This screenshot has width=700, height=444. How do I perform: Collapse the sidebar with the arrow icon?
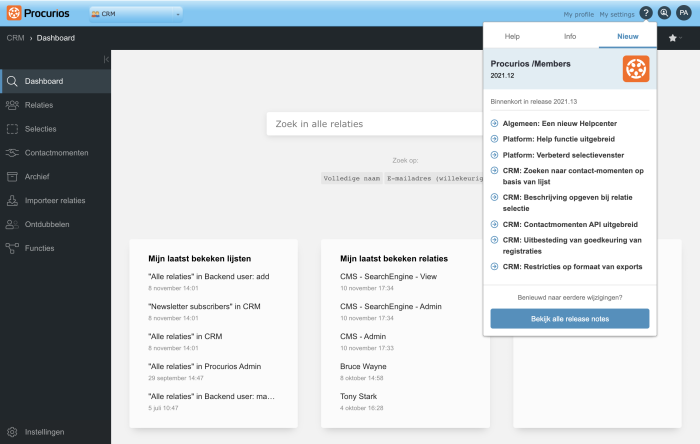pos(106,59)
